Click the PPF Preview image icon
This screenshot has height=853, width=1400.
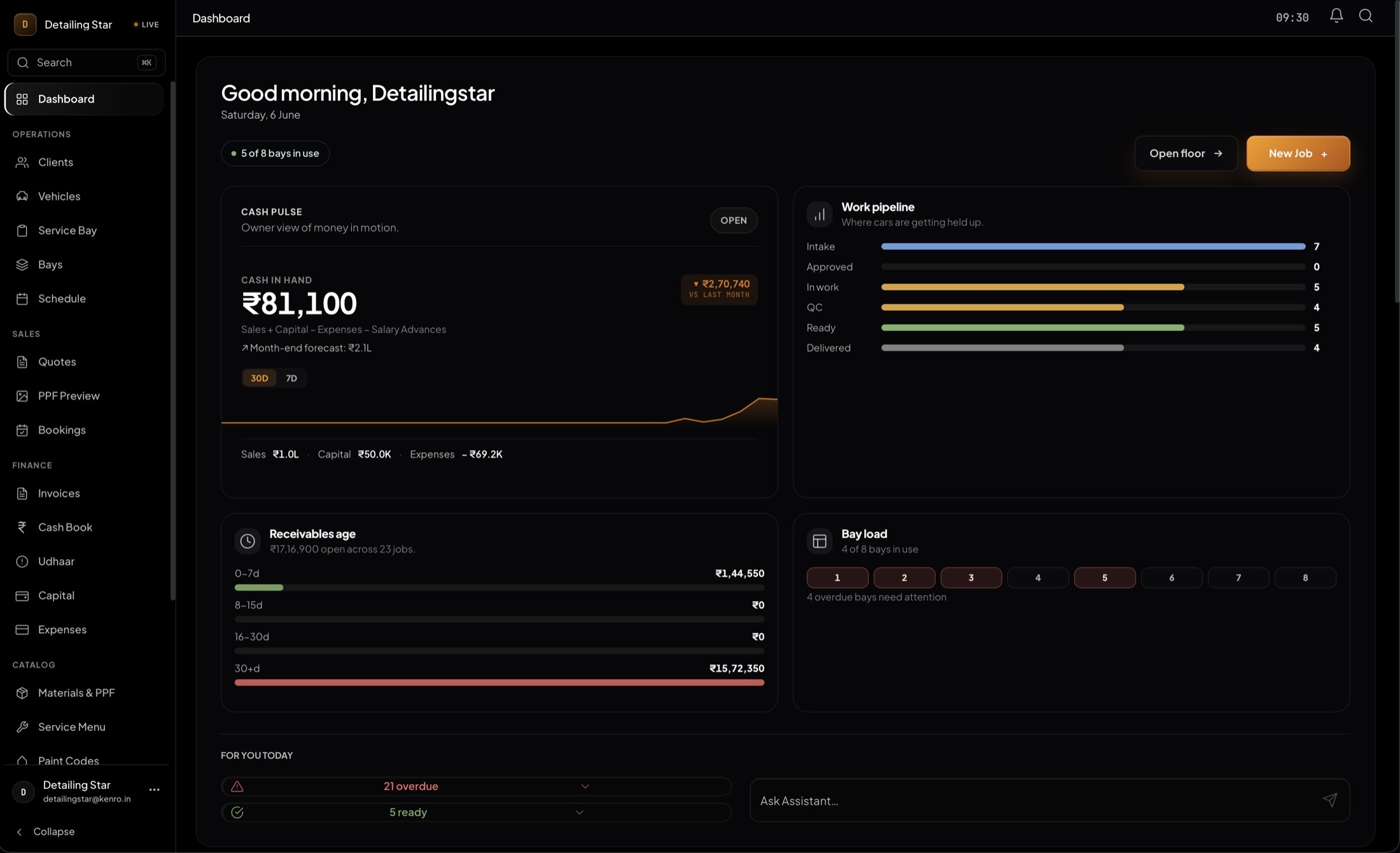coord(22,396)
